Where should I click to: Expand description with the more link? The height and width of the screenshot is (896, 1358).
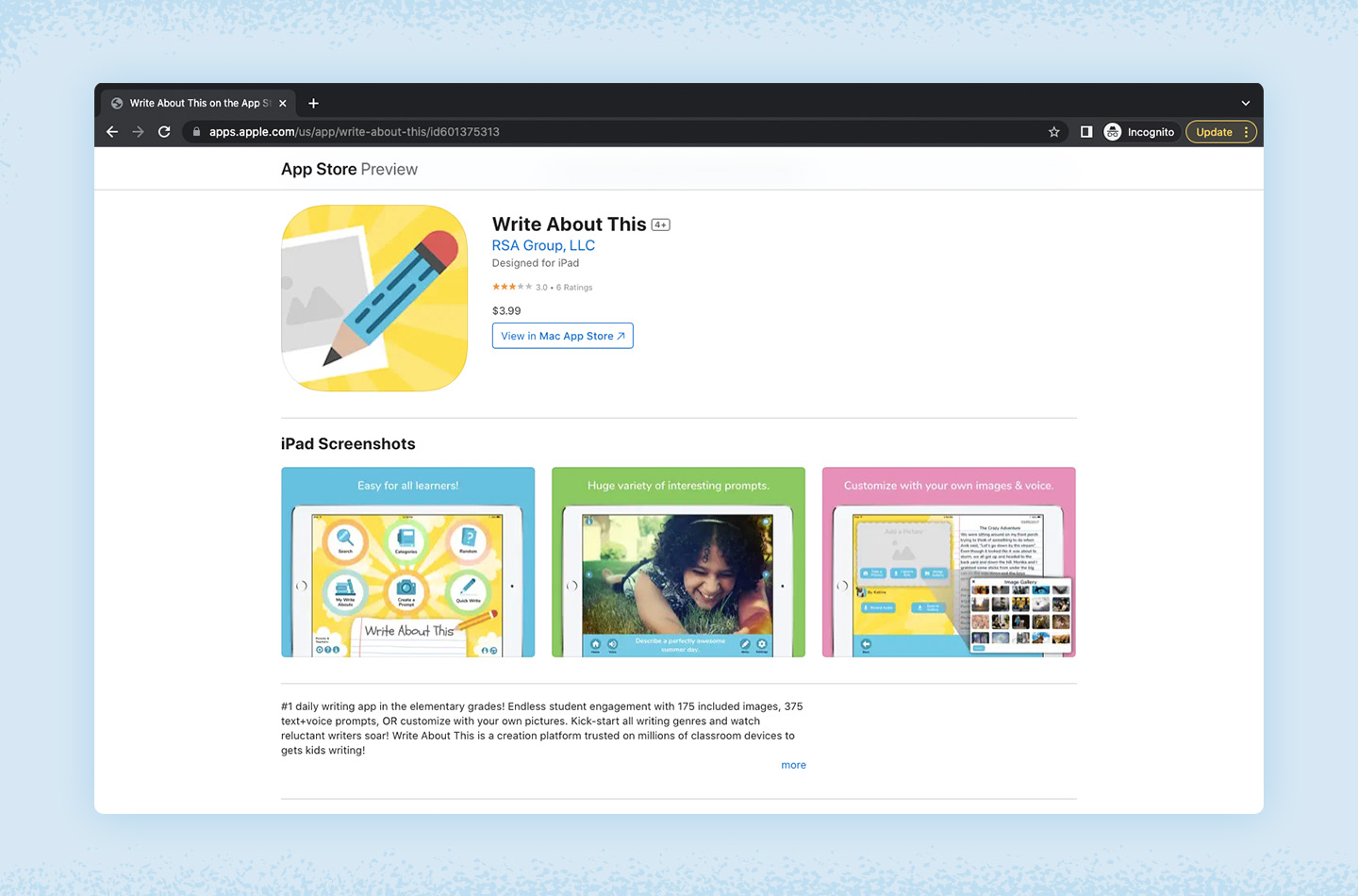point(793,765)
